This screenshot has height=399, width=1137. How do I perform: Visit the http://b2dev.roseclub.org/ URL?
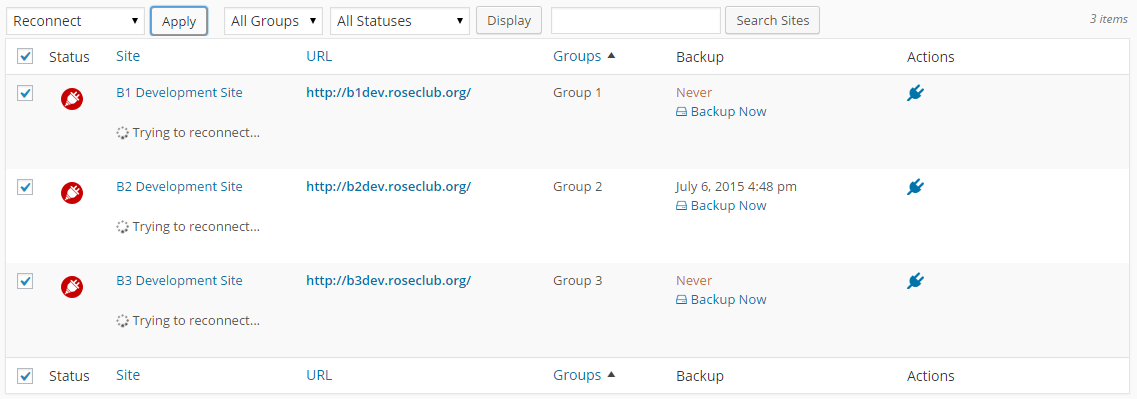(389, 186)
